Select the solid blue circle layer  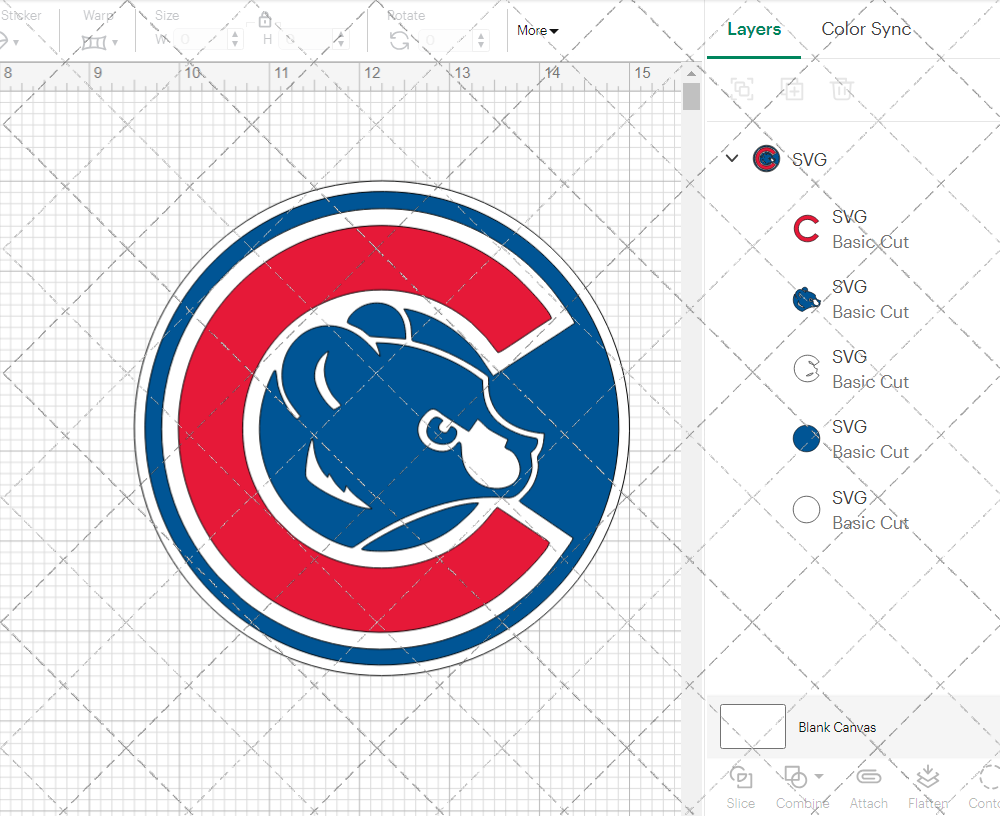pos(851,439)
